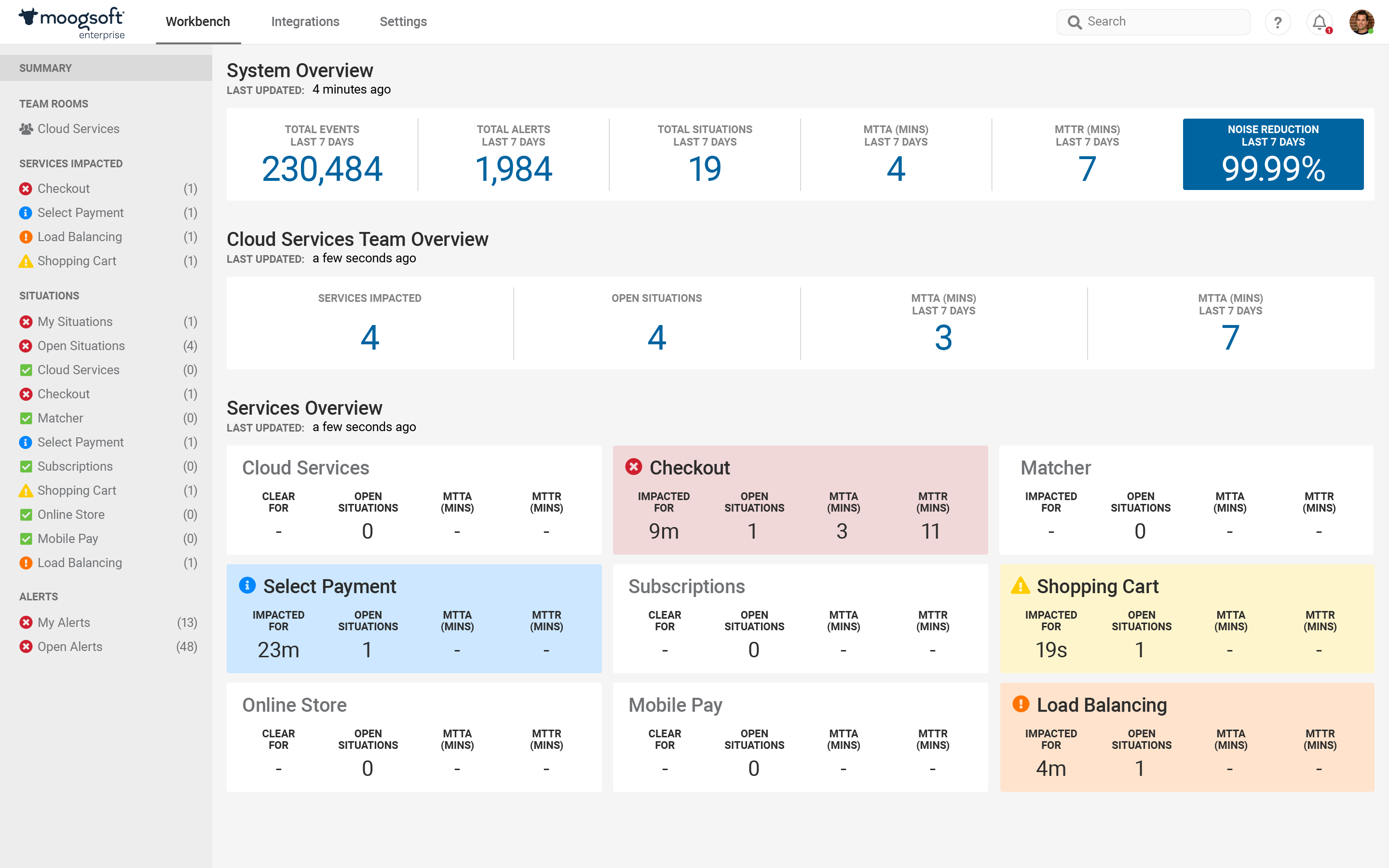The height and width of the screenshot is (868, 1389).
Task: Click the Moogsoft enterprise logo
Action: (72, 23)
